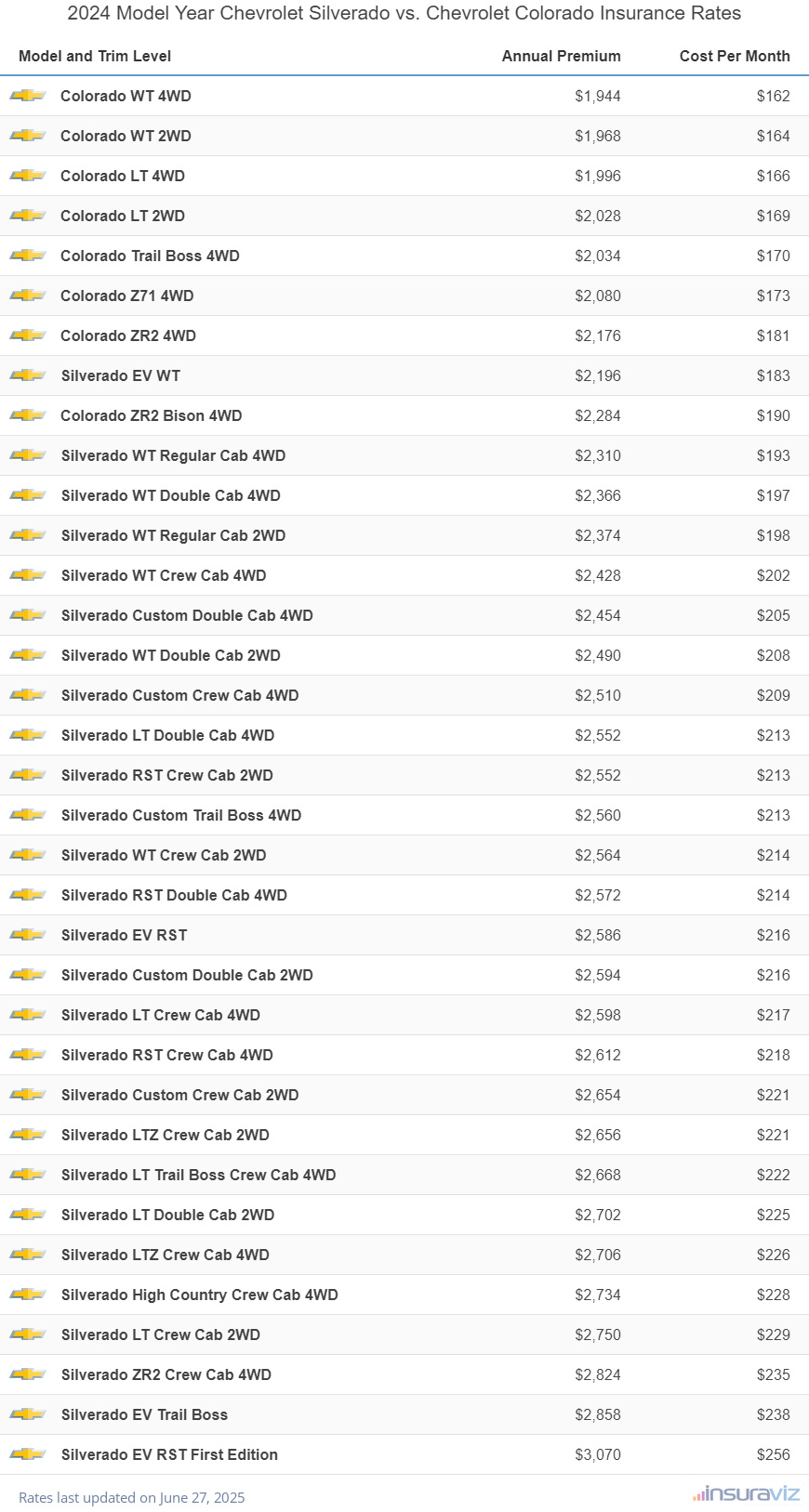Click the Chevrolet logo beside Silverado High Country Crew Cab 4WD
809x1512 pixels.
click(x=28, y=1295)
